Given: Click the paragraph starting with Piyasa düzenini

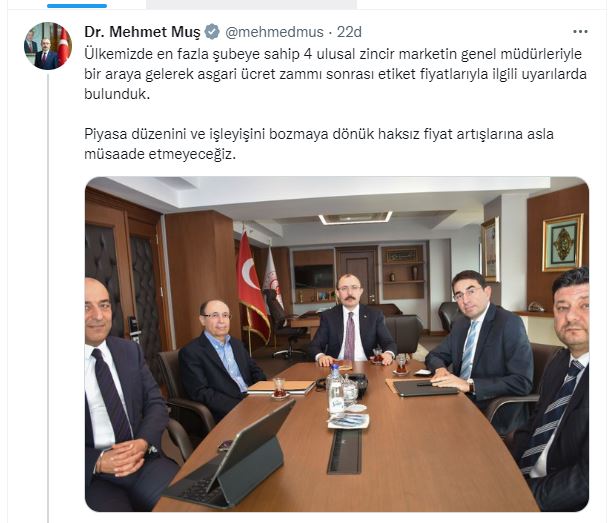Looking at the screenshot, I should tap(318, 144).
